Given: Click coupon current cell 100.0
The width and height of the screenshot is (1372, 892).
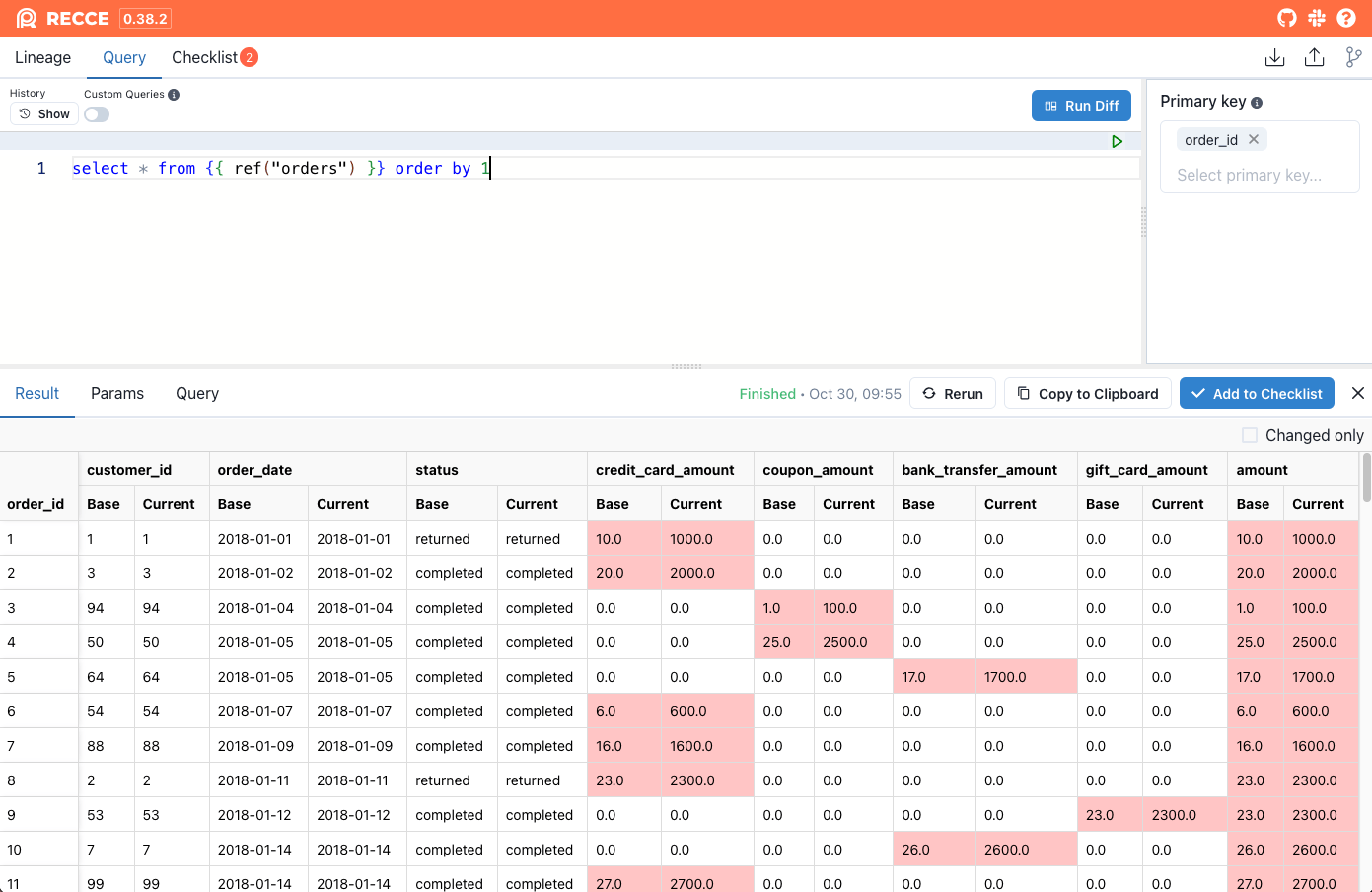Looking at the screenshot, I should tap(854, 608).
